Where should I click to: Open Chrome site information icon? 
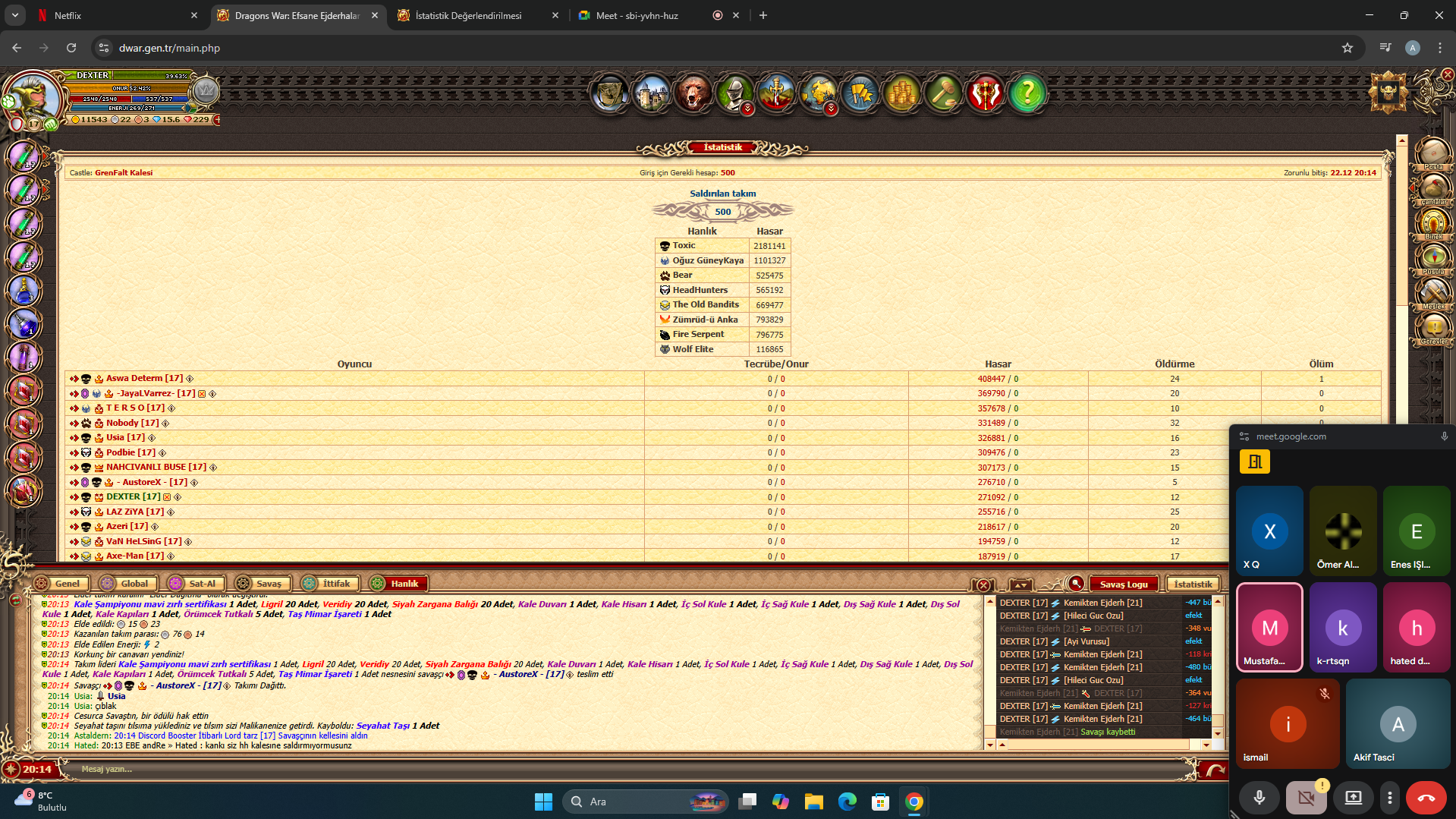(104, 48)
